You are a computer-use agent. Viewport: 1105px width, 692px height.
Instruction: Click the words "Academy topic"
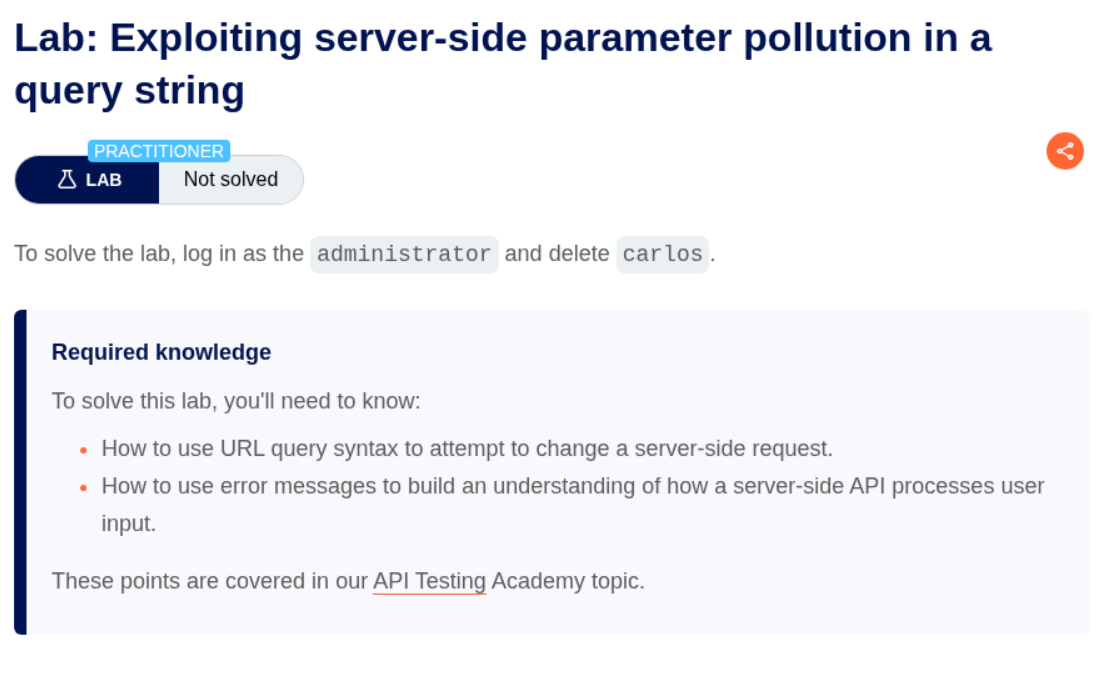pos(567,581)
